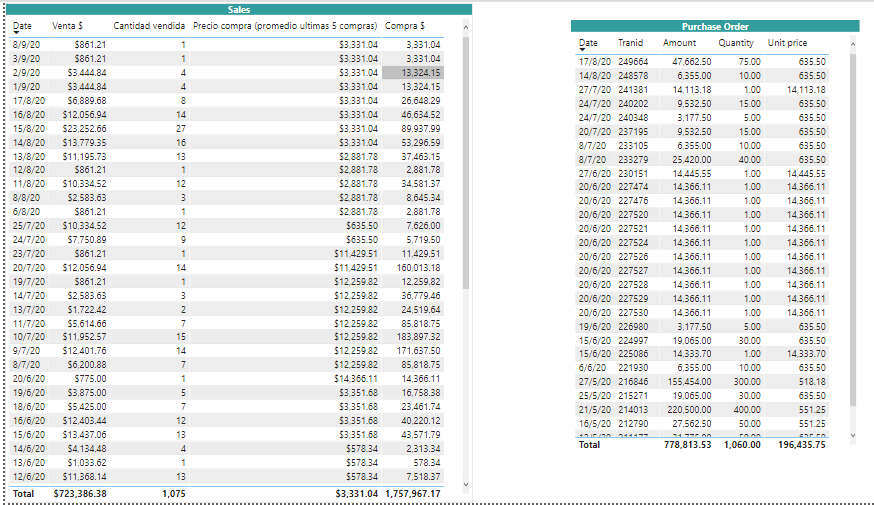Select the 8/9/20 date cell in Sales

[x=26, y=45]
